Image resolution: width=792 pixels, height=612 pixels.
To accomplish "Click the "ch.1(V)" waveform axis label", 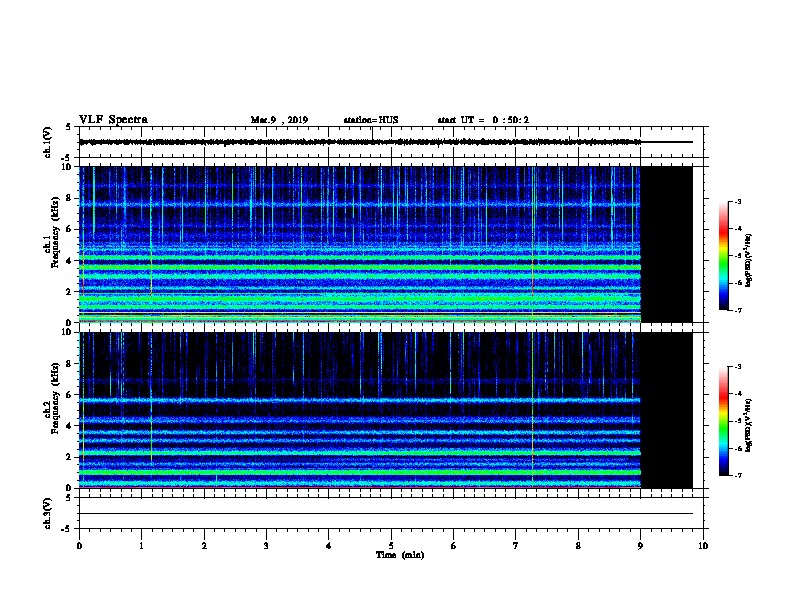I will [48, 142].
